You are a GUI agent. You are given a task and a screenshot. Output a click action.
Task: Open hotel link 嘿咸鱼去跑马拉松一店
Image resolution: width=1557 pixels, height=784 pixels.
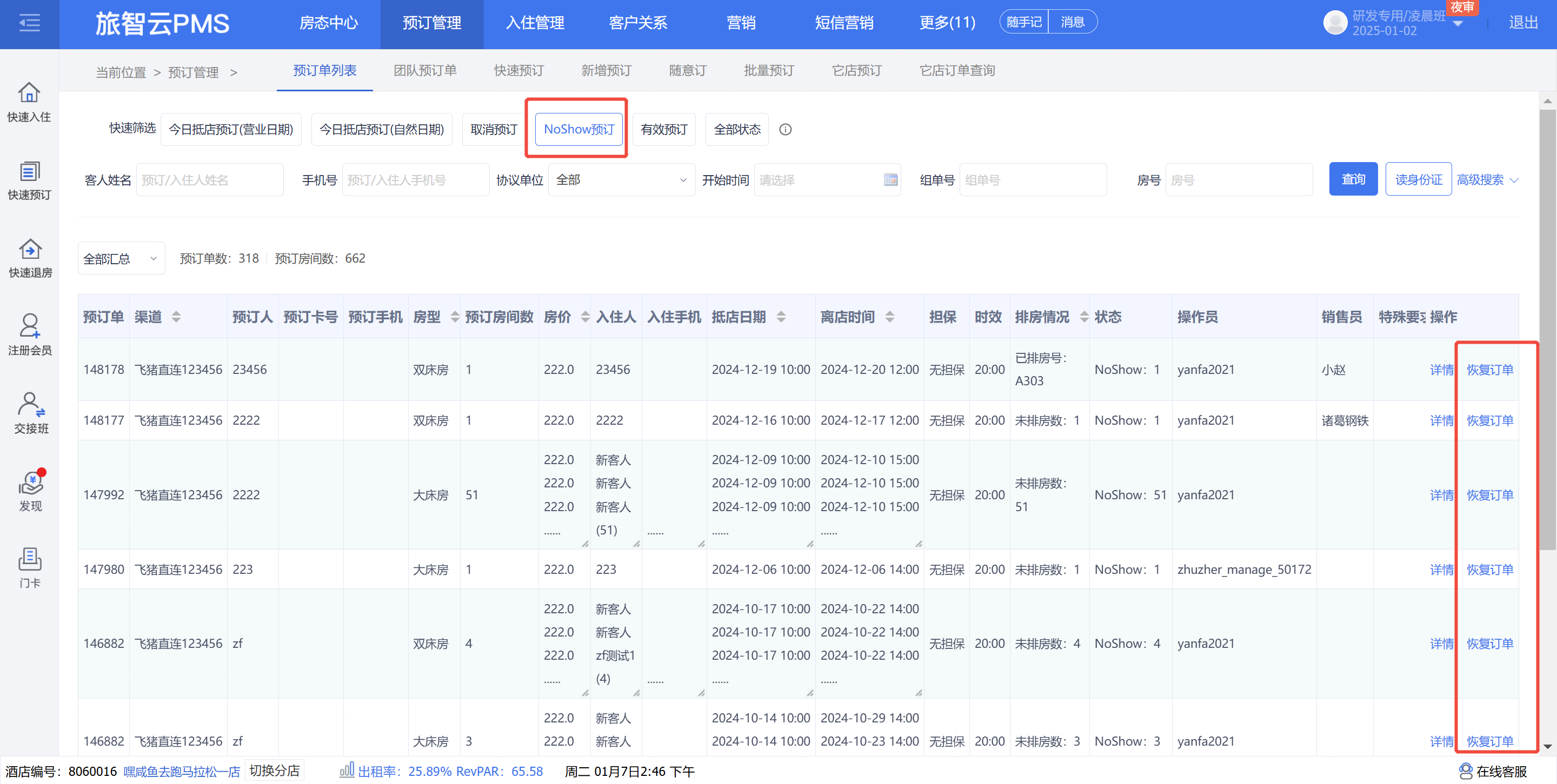click(181, 772)
